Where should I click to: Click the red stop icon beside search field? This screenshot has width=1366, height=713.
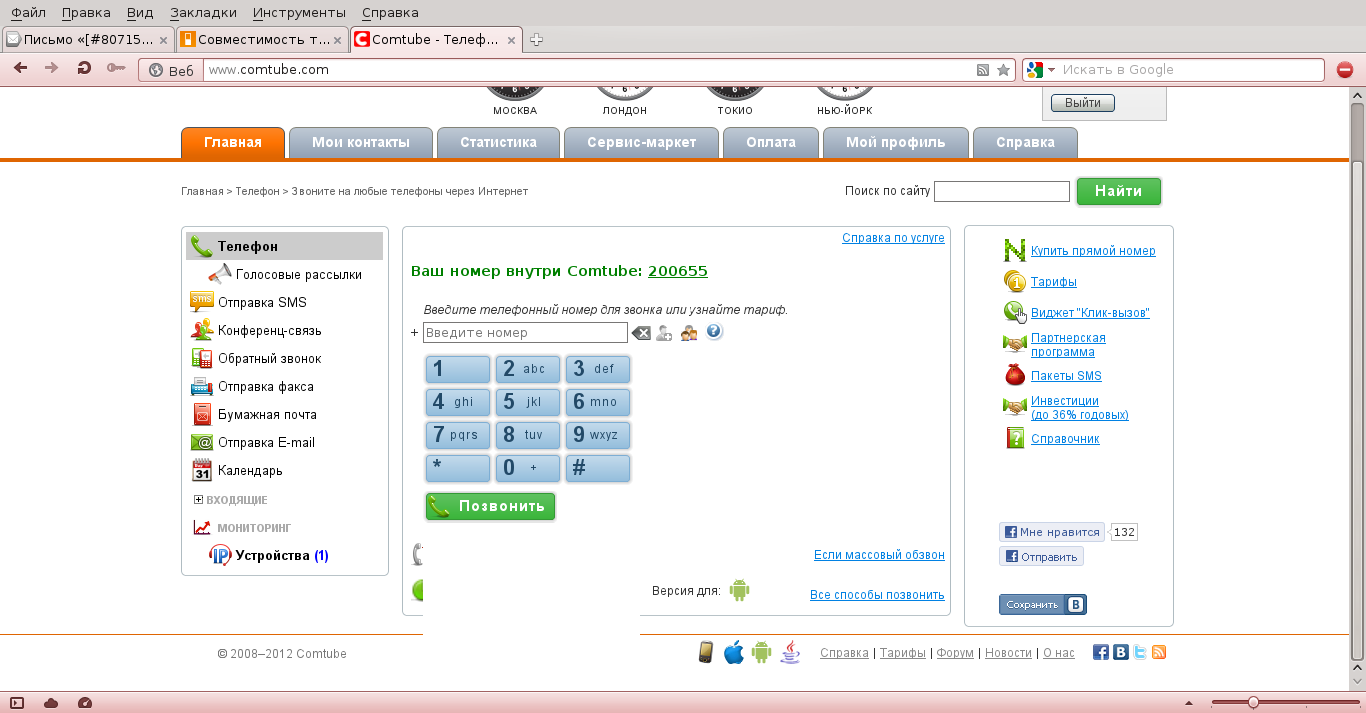coord(1345,70)
